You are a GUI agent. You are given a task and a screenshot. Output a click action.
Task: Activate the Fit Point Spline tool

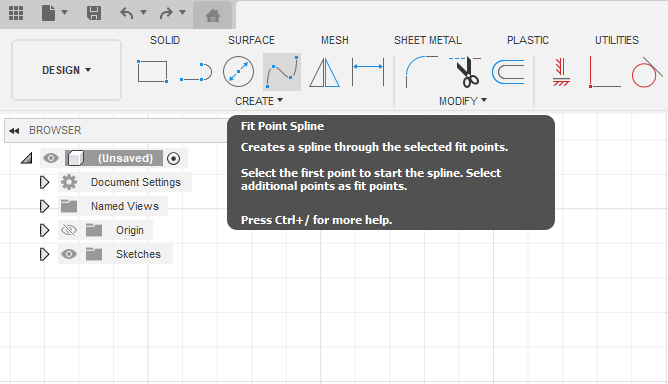coord(282,72)
